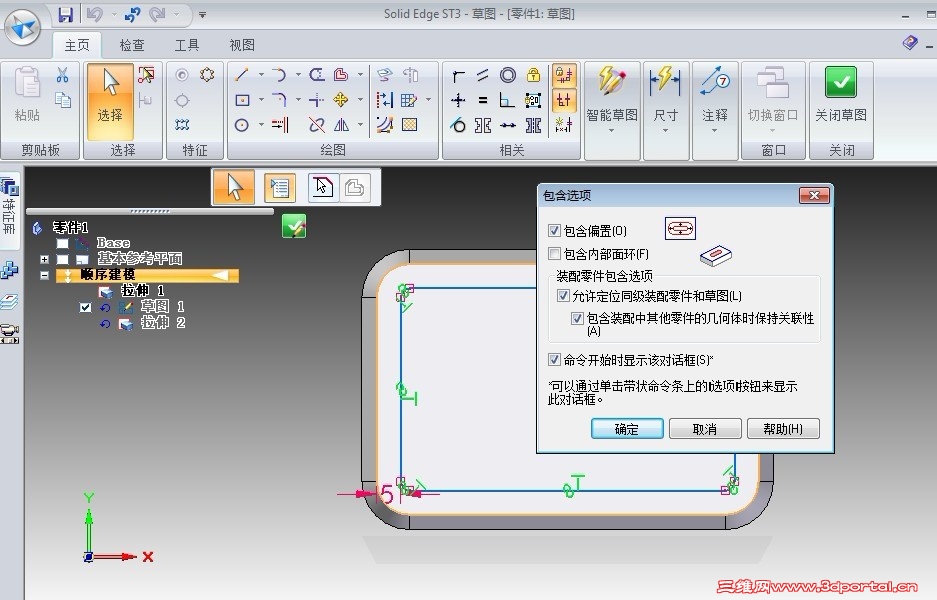The image size is (937, 600).
Task: Switch to the 视图 ribbon tab
Action: (241, 45)
